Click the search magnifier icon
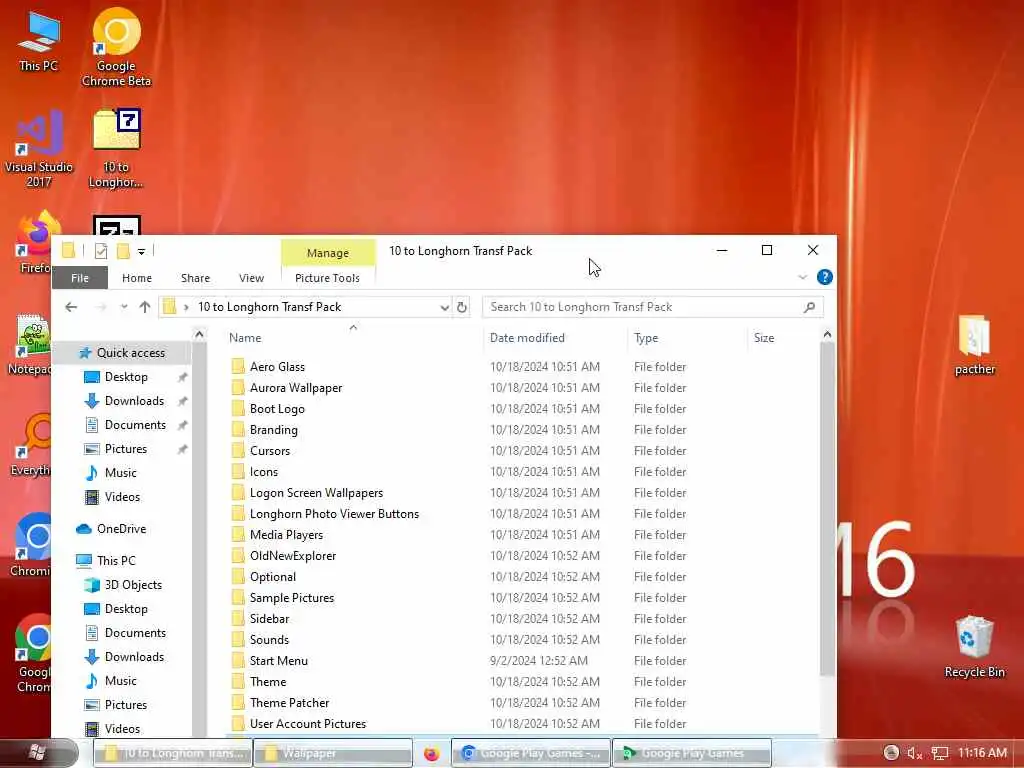Screen dimensions: 1024x768 coord(810,307)
